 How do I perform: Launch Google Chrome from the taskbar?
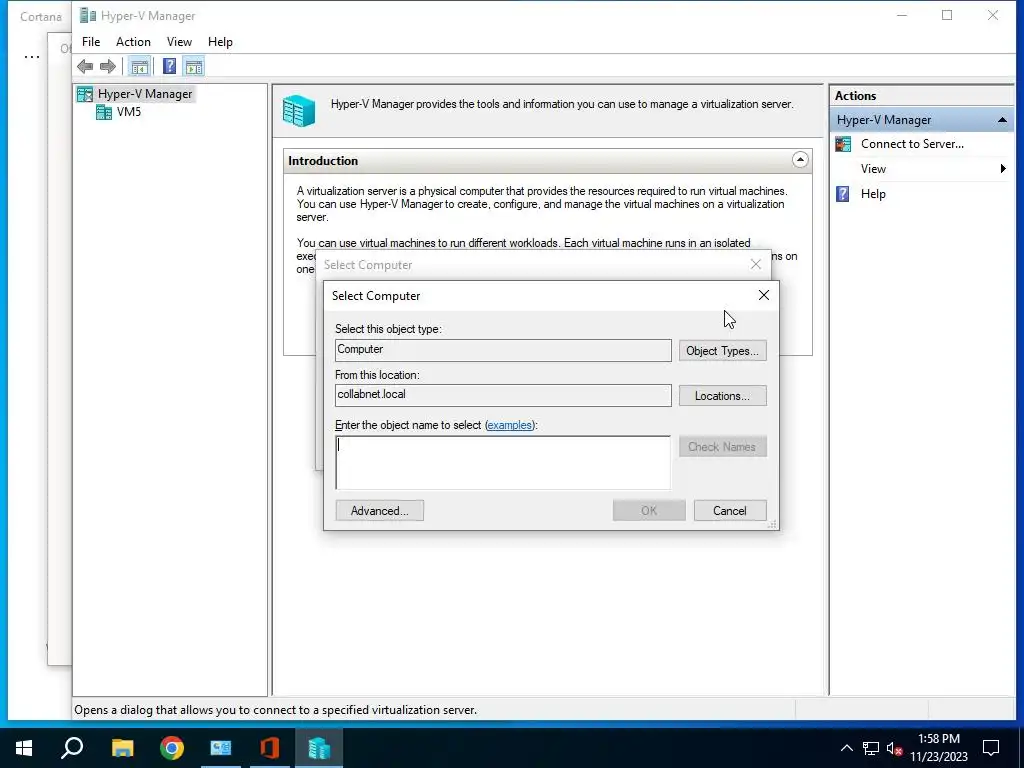click(172, 748)
